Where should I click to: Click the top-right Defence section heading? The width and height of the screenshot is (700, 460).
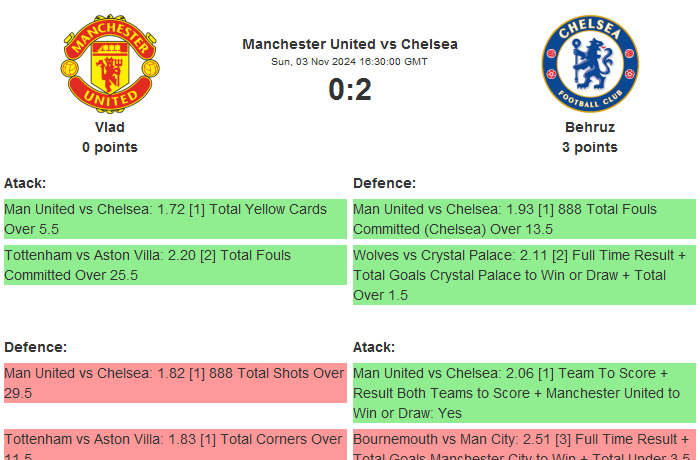coord(384,183)
